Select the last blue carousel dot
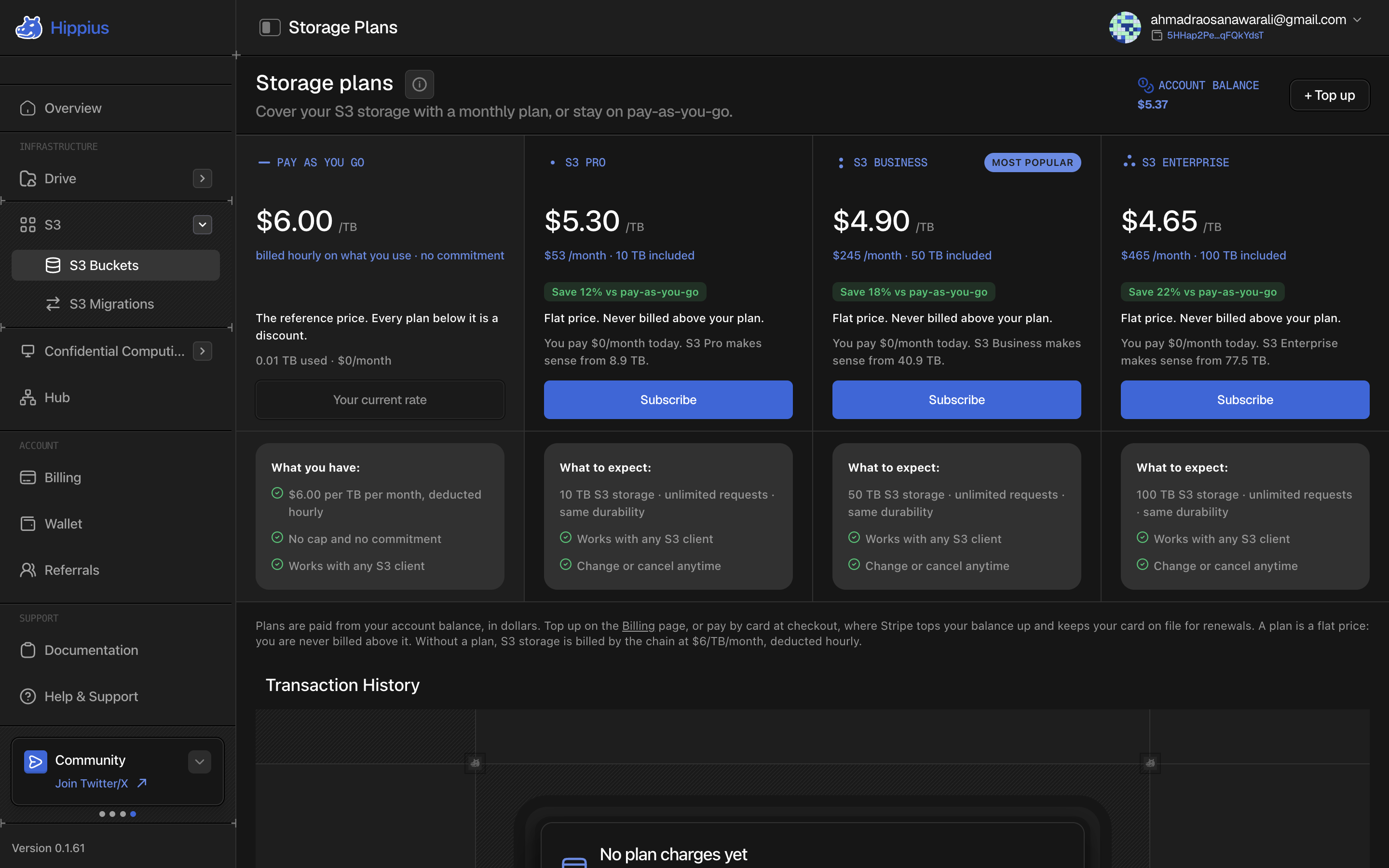1389x868 pixels. 133,814
